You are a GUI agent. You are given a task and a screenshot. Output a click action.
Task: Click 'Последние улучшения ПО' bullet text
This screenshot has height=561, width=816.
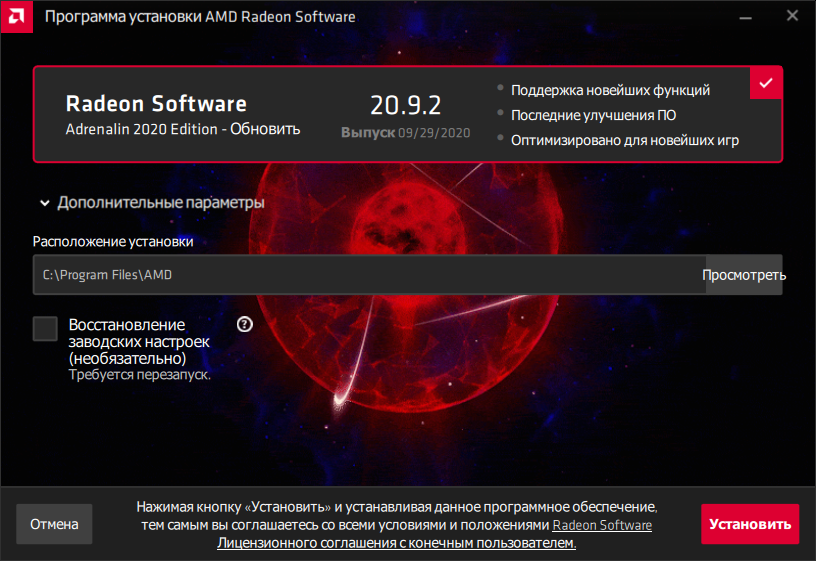[x=594, y=115]
